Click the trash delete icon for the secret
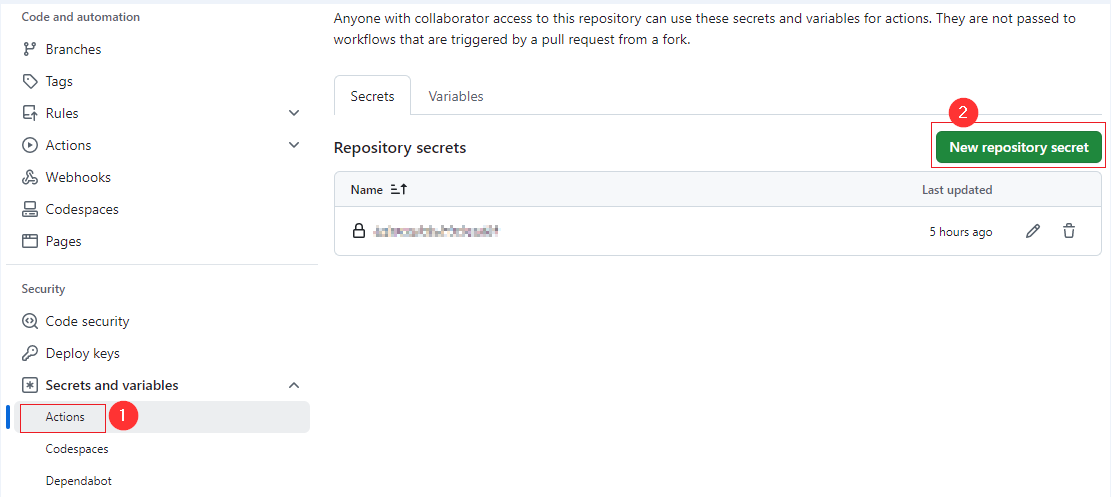Viewport: 1111px width, 497px height. [x=1069, y=231]
